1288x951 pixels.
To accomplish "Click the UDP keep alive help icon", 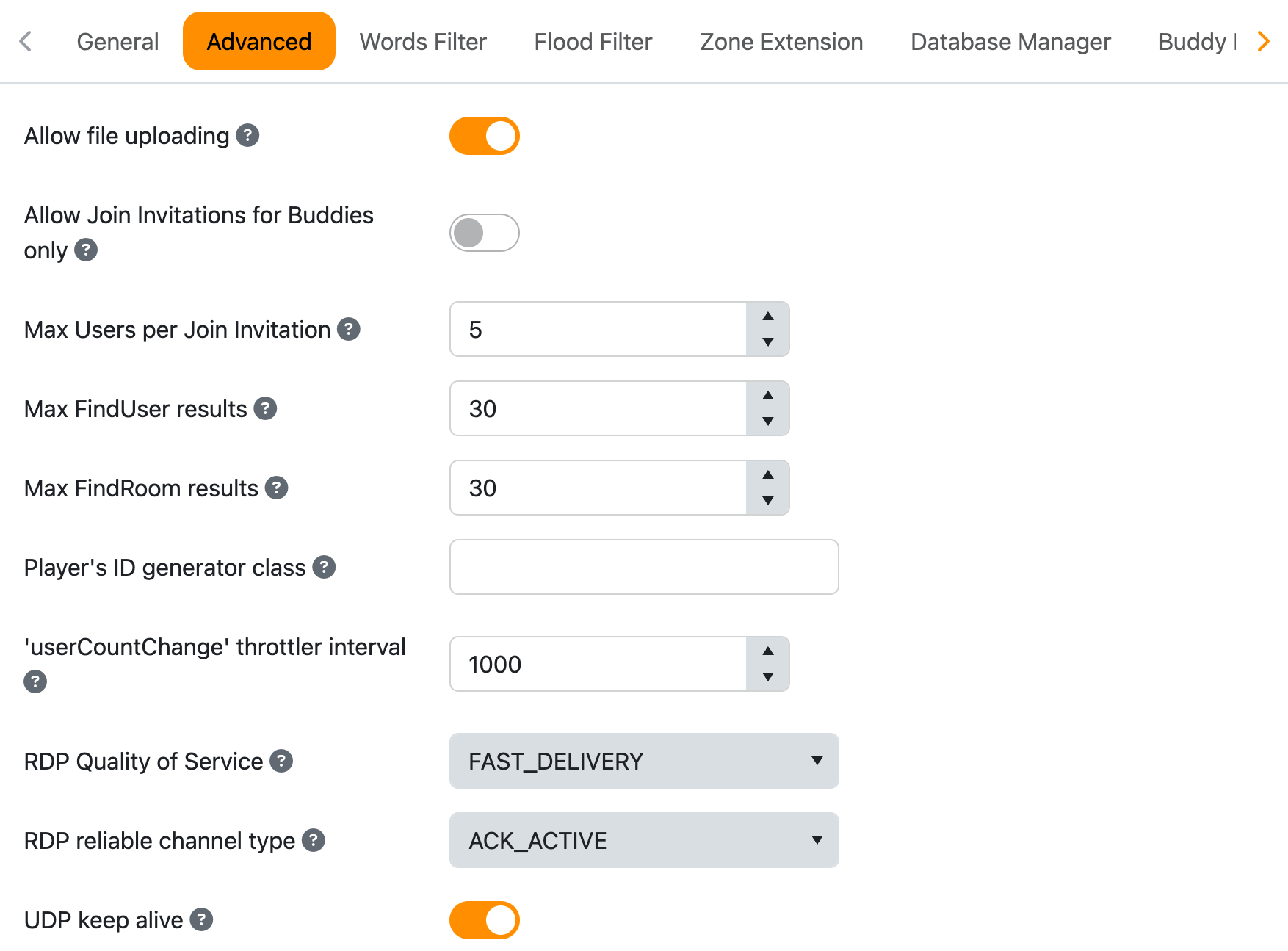I will click(201, 919).
